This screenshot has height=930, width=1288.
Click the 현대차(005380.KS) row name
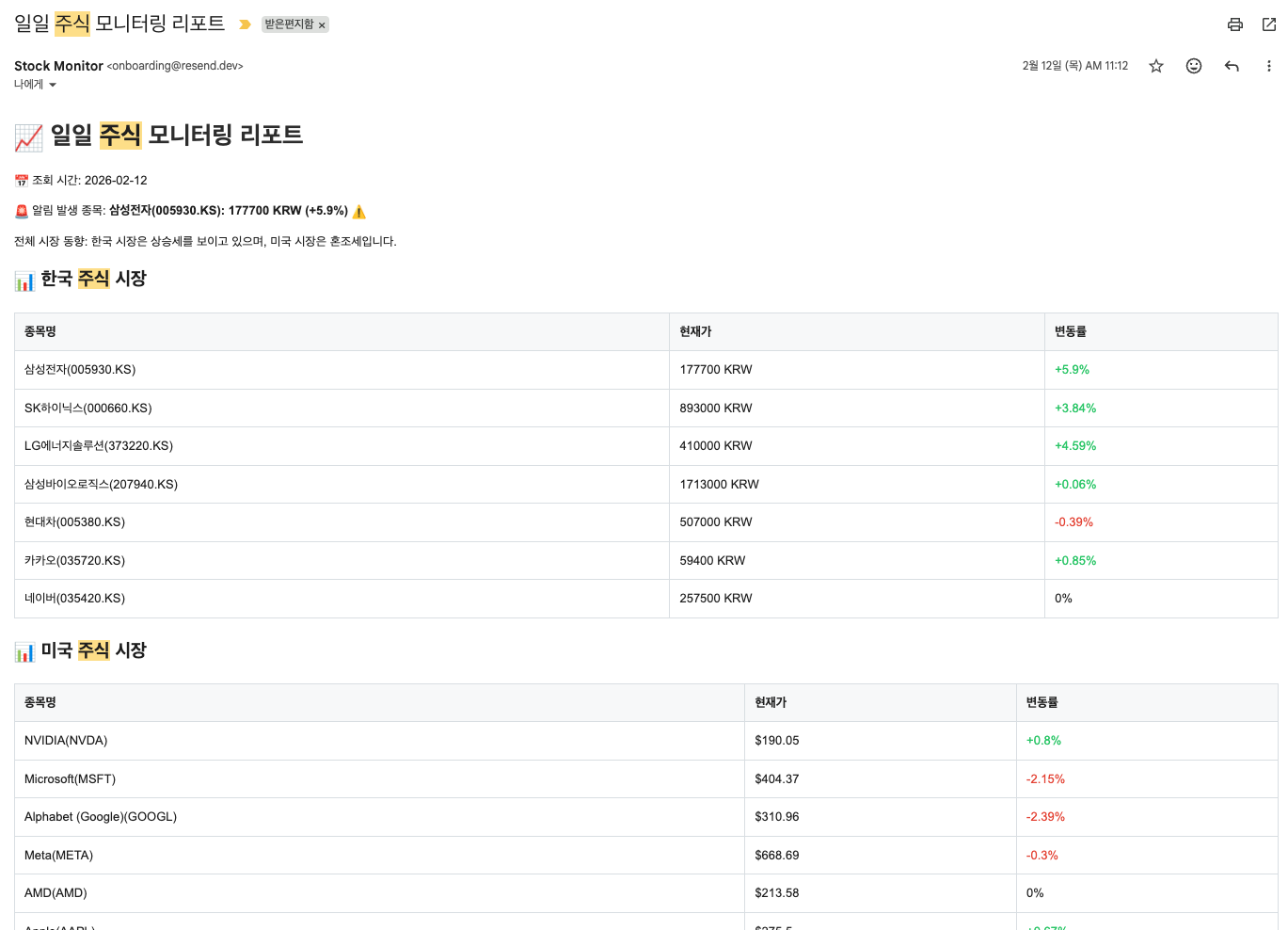[x=74, y=522]
